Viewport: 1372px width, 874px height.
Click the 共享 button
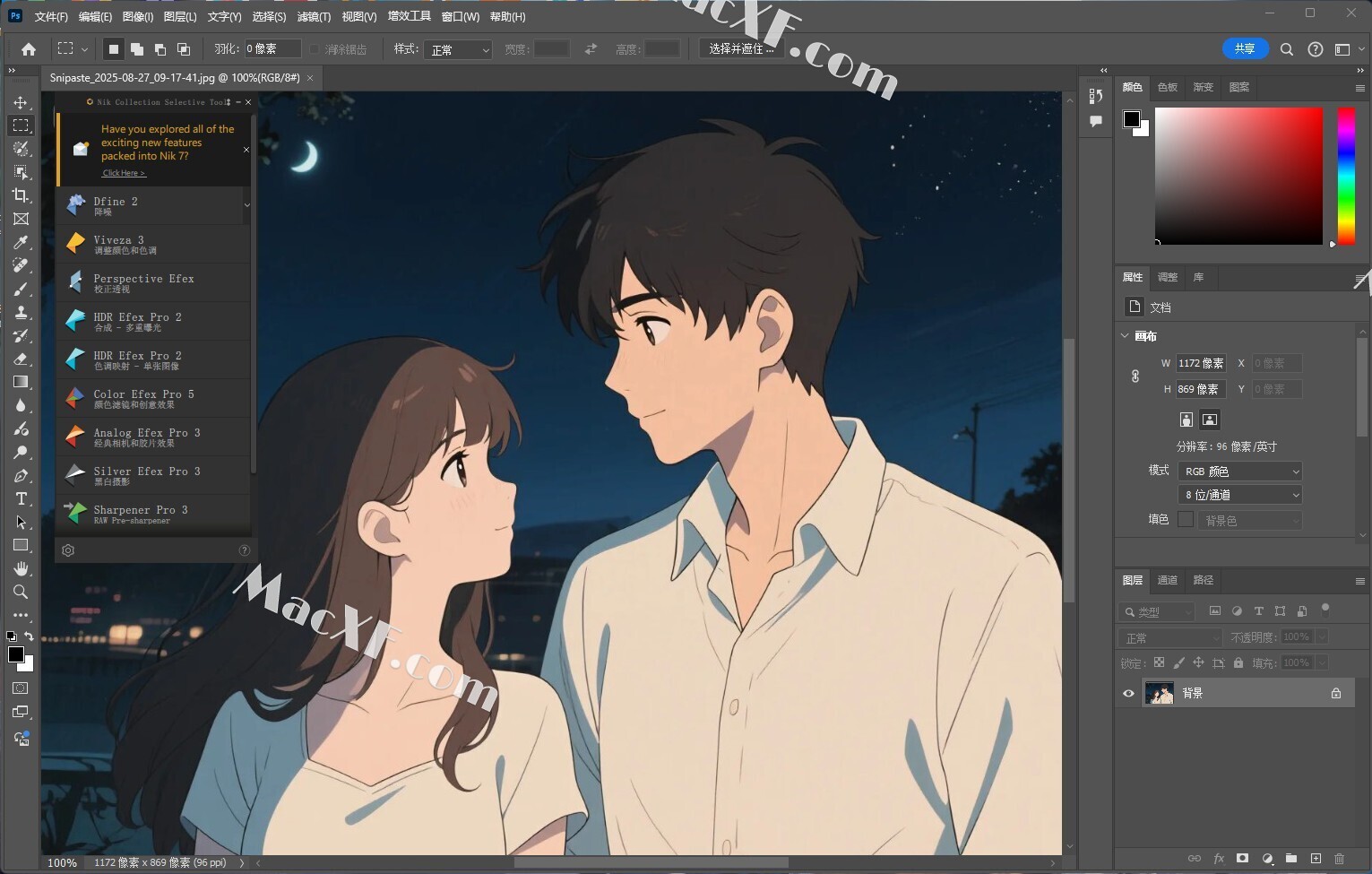pos(1246,48)
